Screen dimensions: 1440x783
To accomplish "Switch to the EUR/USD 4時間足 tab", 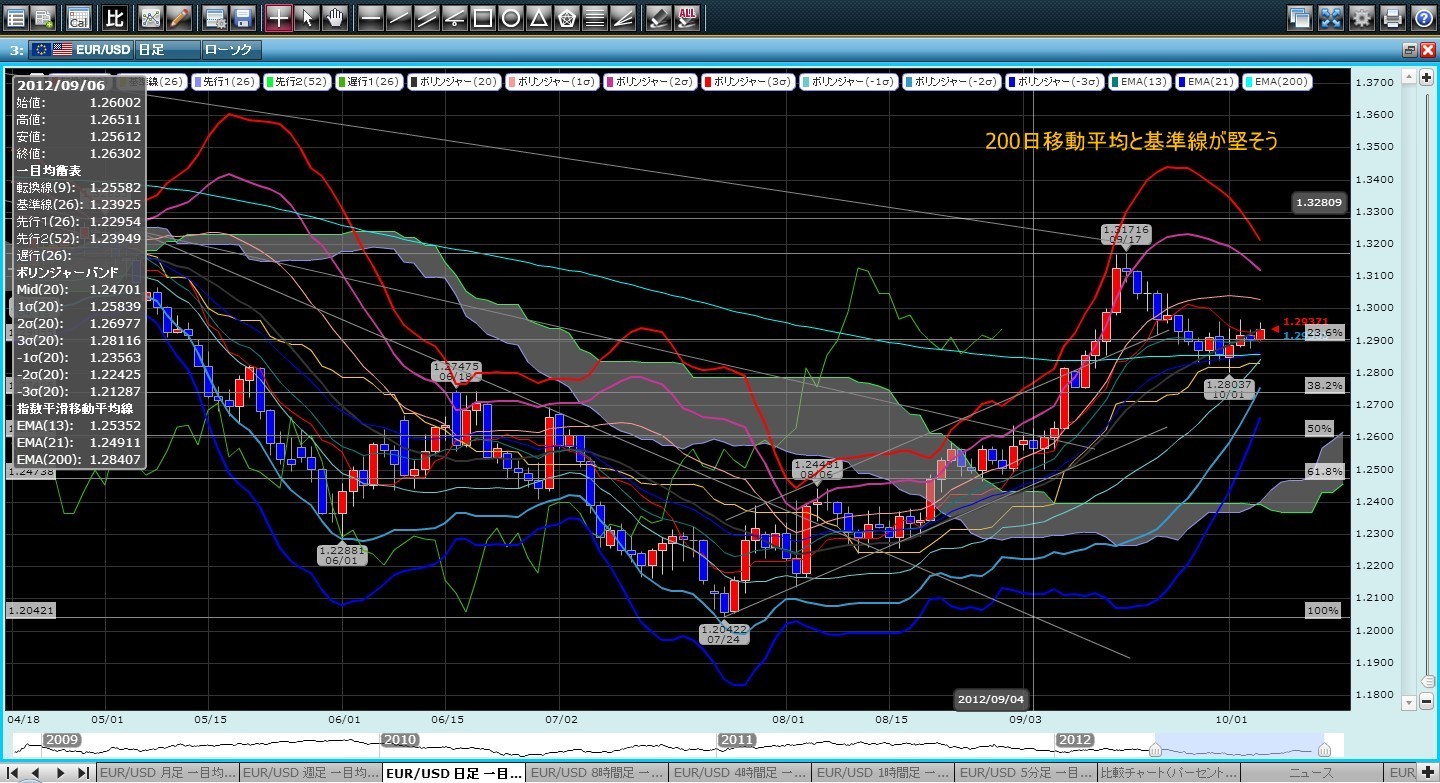I will tap(739, 773).
